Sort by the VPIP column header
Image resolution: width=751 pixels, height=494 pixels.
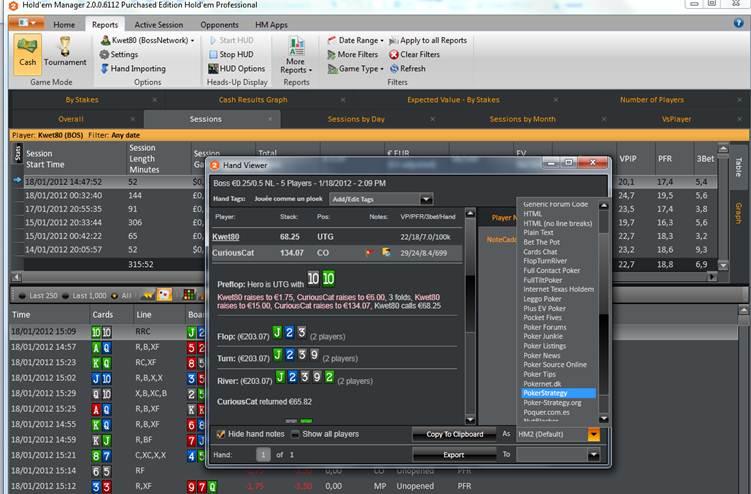pyautogui.click(x=627, y=159)
